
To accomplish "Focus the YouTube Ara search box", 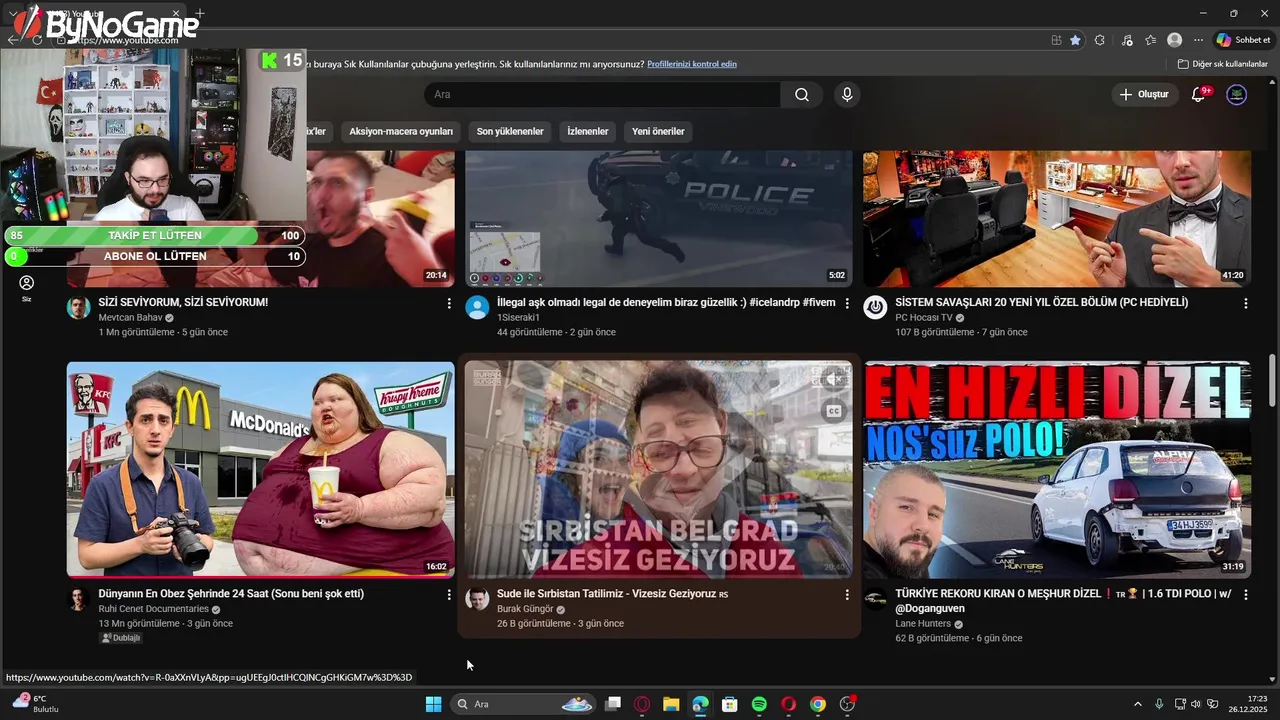I will (x=602, y=95).
